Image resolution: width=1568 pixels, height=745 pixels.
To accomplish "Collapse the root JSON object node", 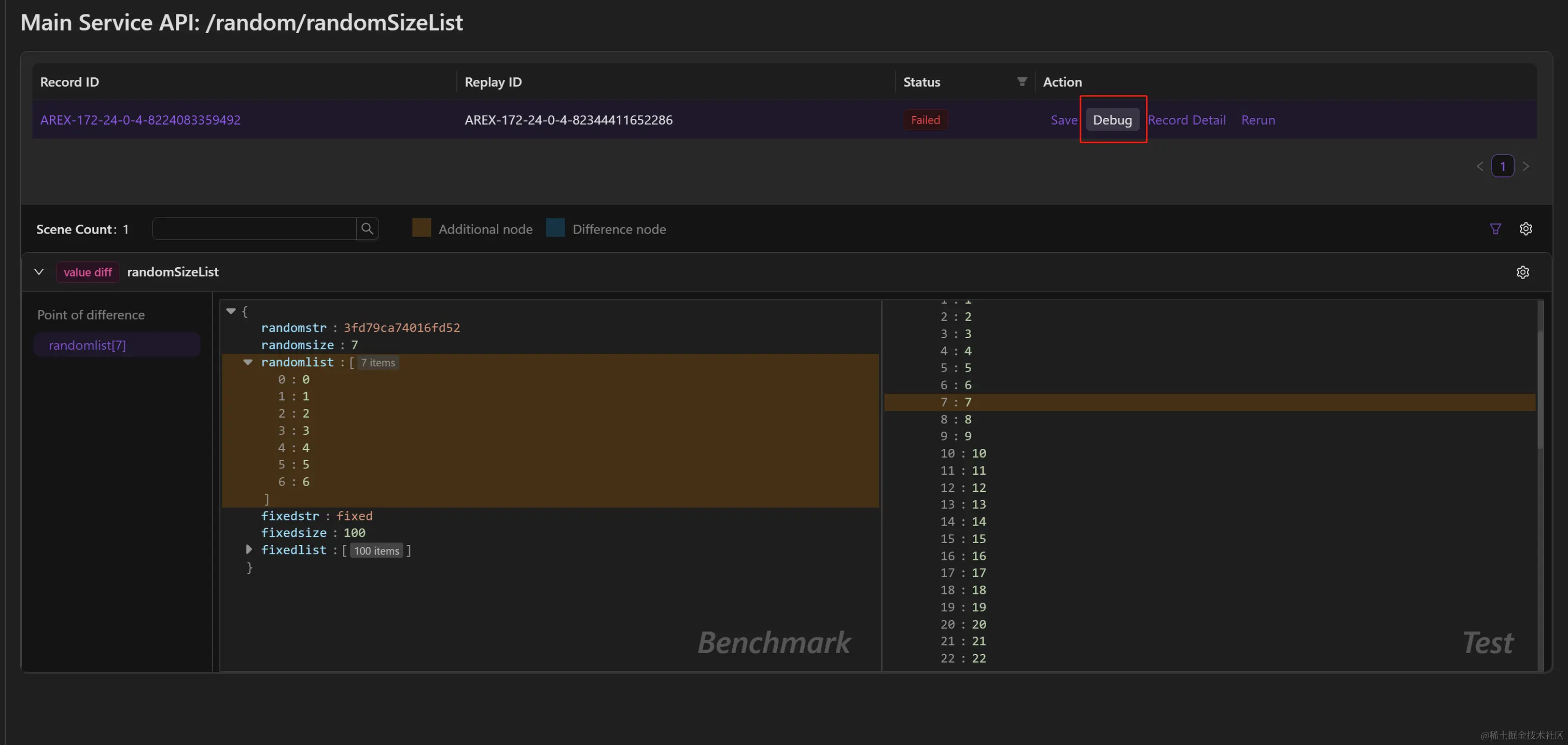I will tap(231, 311).
